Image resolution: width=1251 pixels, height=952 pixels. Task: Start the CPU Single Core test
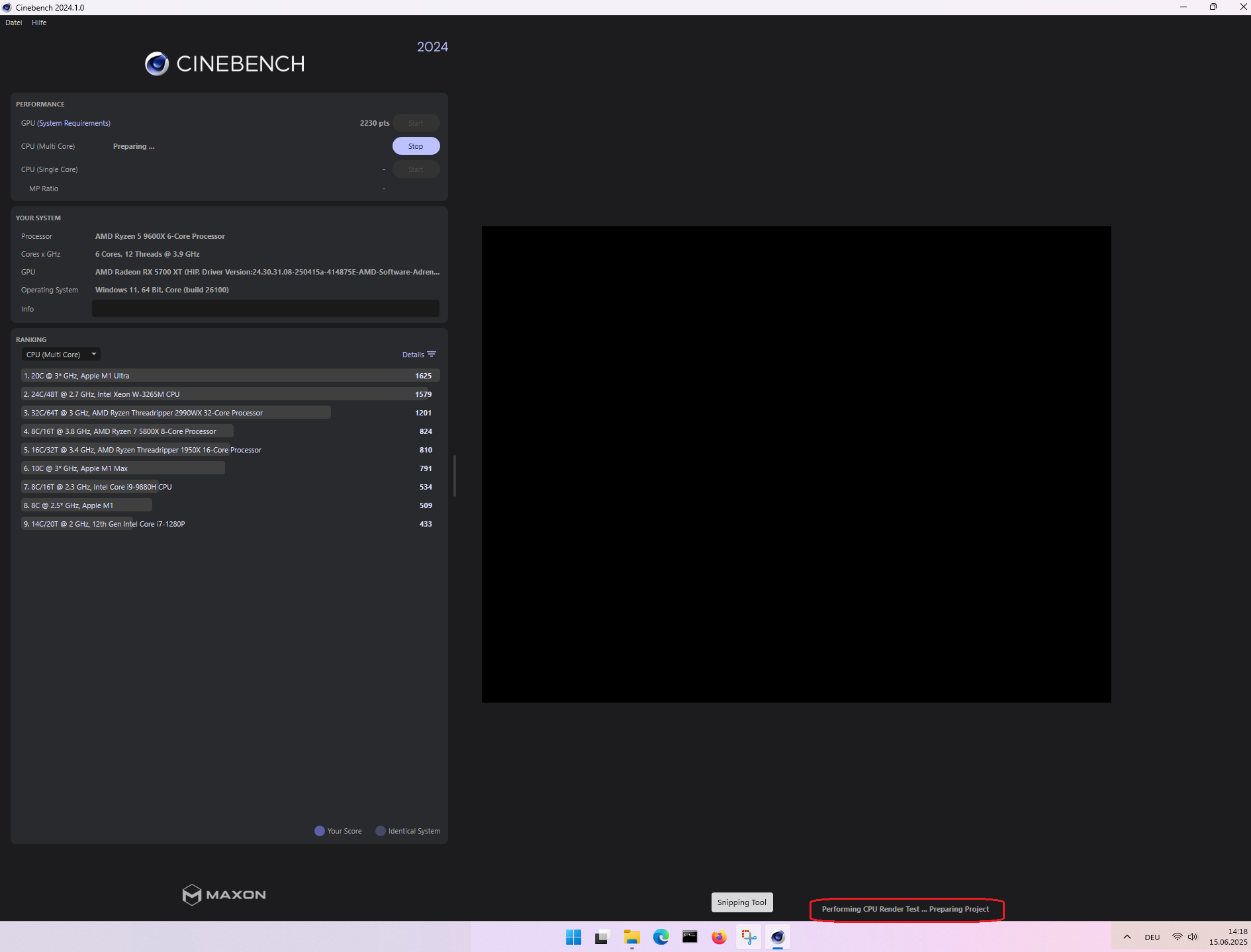[416, 169]
